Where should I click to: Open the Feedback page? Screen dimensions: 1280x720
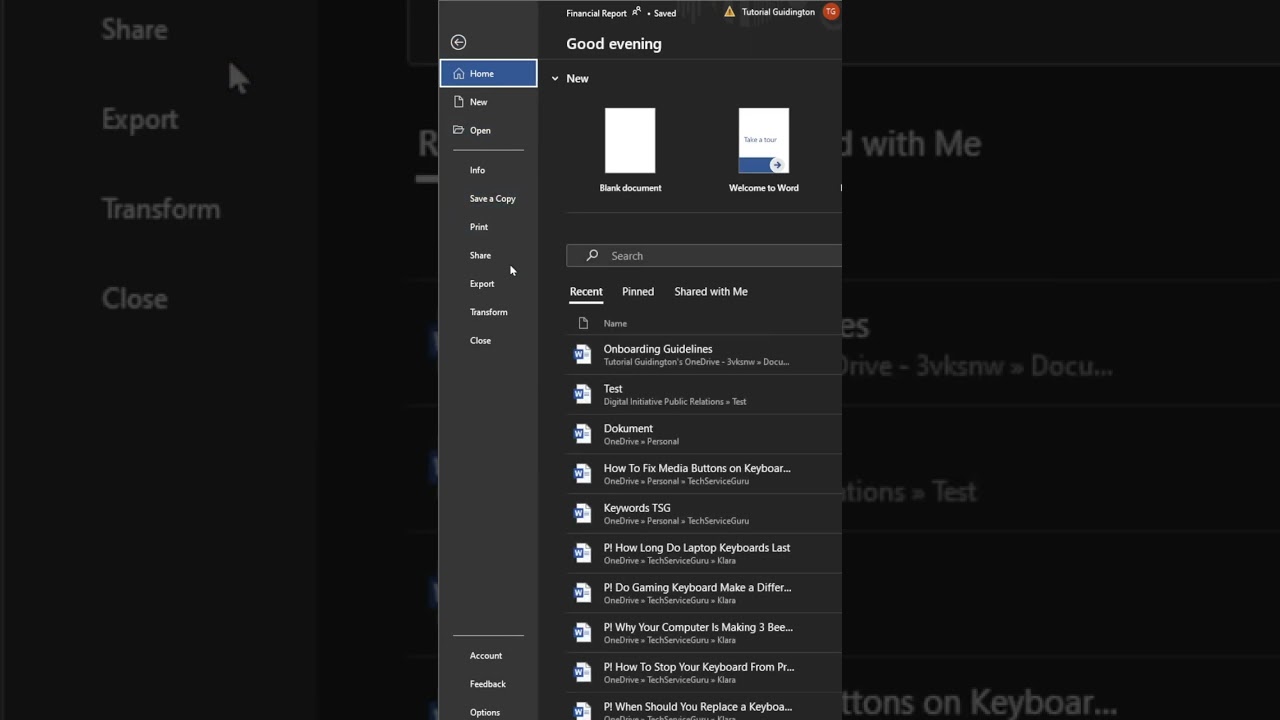click(x=488, y=684)
